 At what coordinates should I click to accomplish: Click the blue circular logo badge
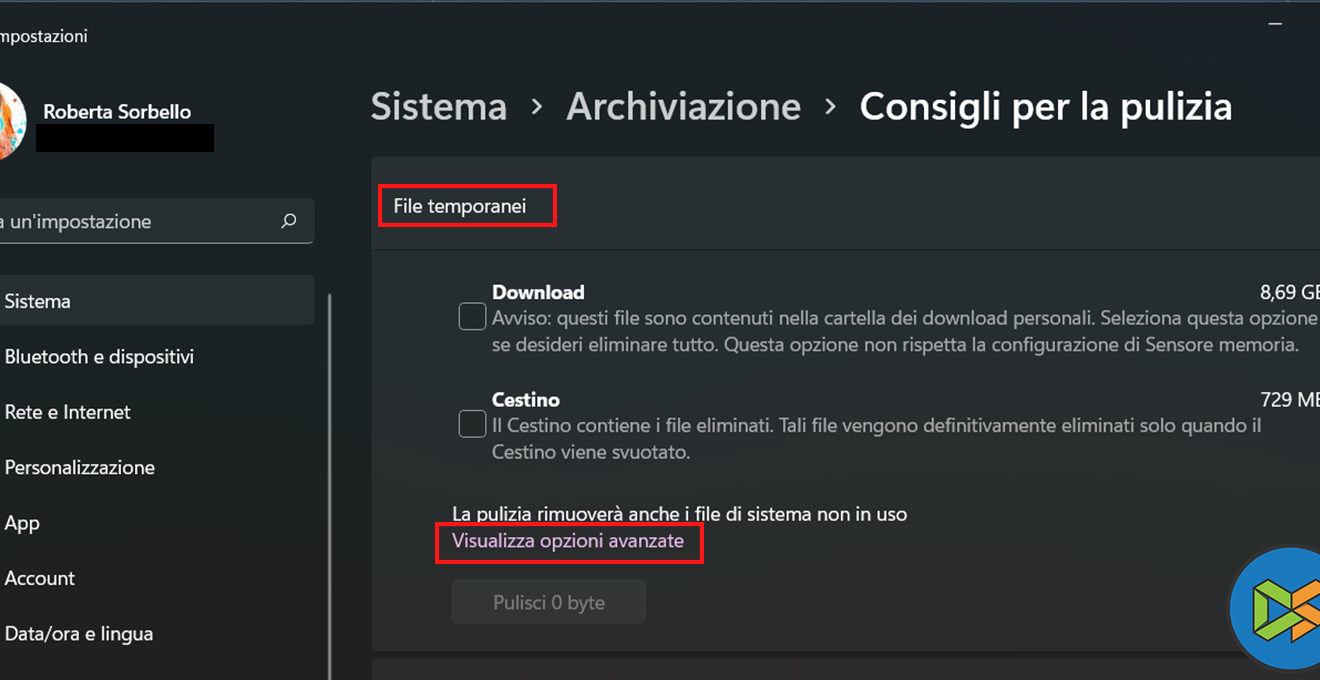[x=1277, y=609]
